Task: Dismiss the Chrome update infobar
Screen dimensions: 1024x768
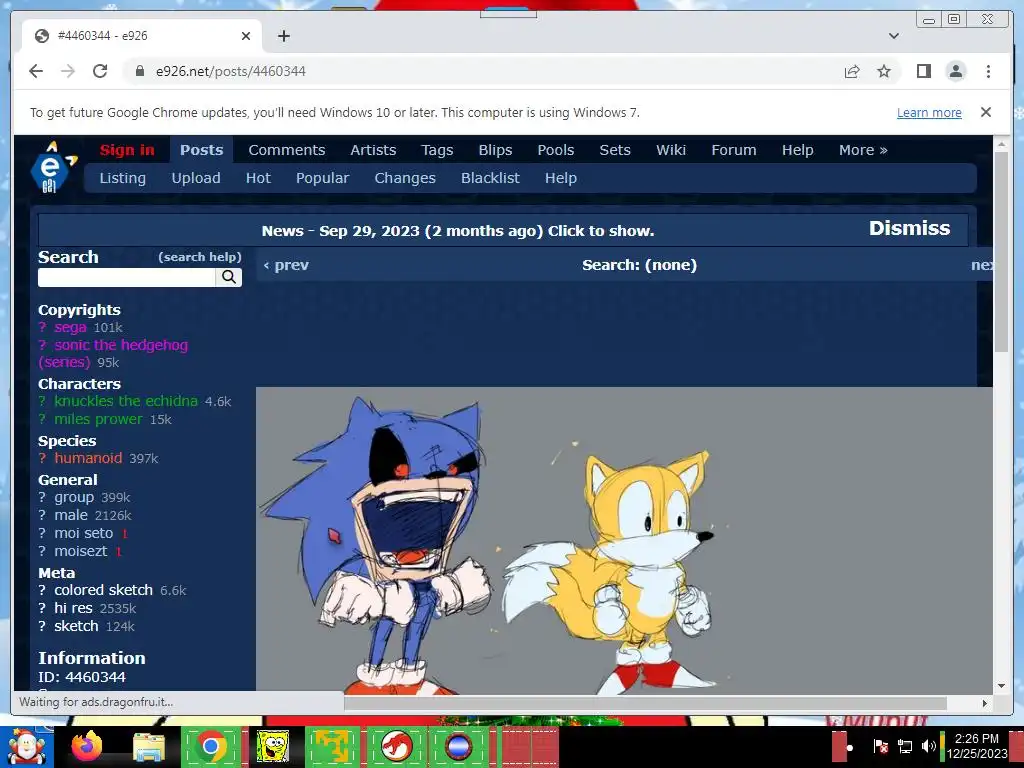Action: pyautogui.click(x=985, y=112)
